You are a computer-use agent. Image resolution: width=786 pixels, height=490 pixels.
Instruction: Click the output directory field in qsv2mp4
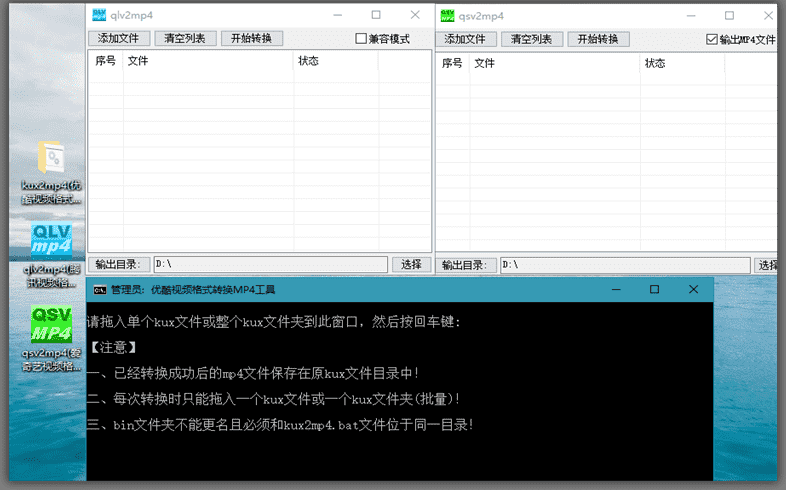point(625,265)
